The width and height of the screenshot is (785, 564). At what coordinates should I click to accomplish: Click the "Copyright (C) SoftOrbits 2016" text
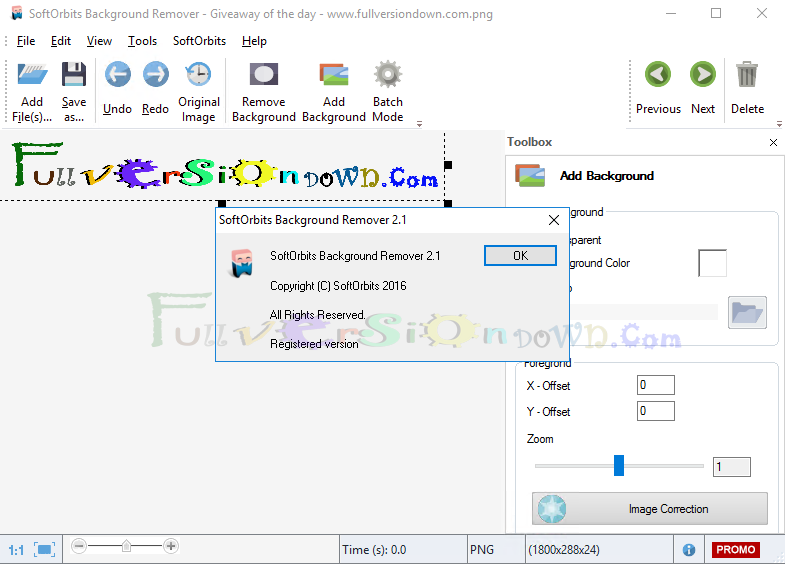tap(338, 286)
